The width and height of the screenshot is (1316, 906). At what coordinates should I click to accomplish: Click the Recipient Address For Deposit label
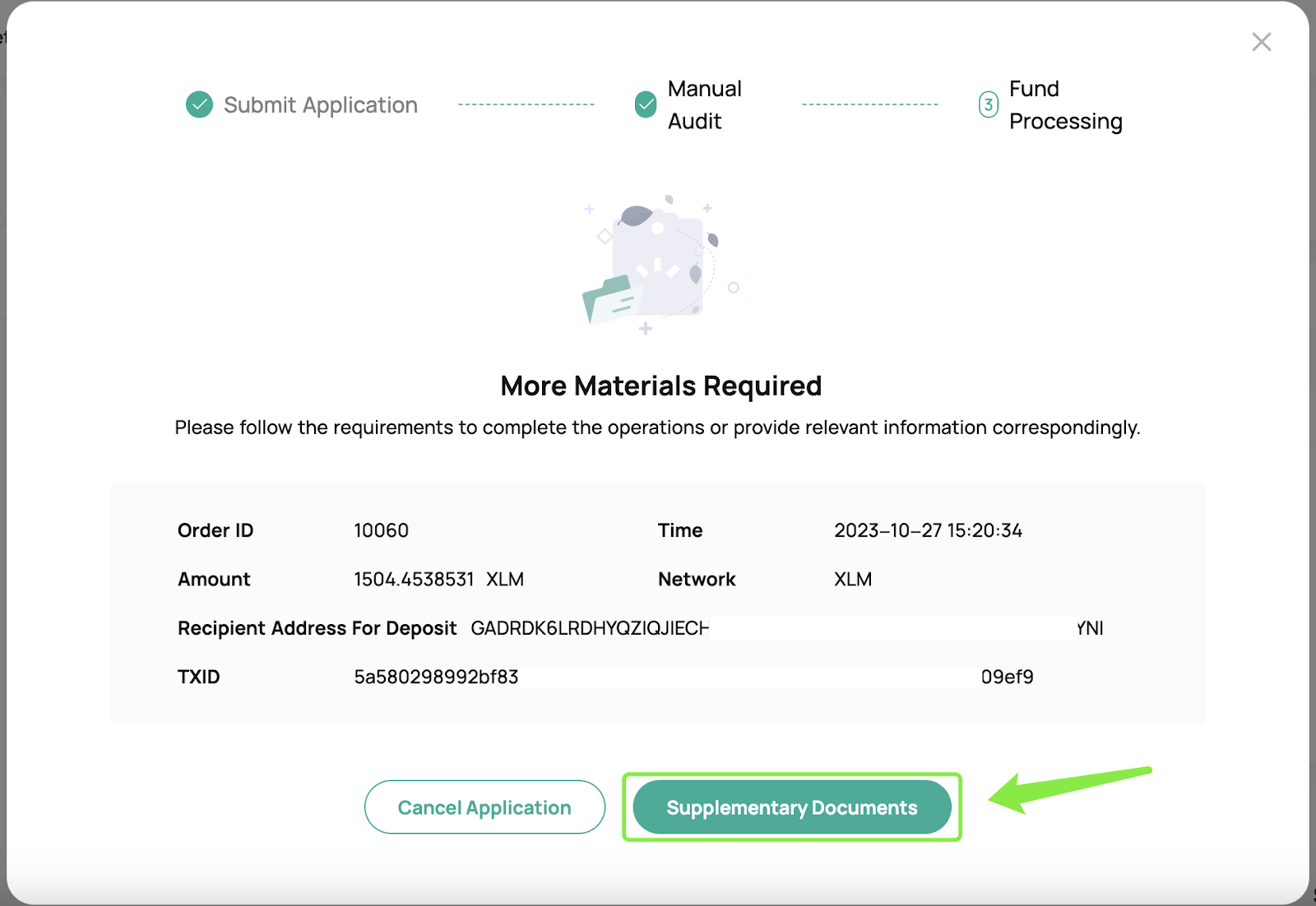317,628
